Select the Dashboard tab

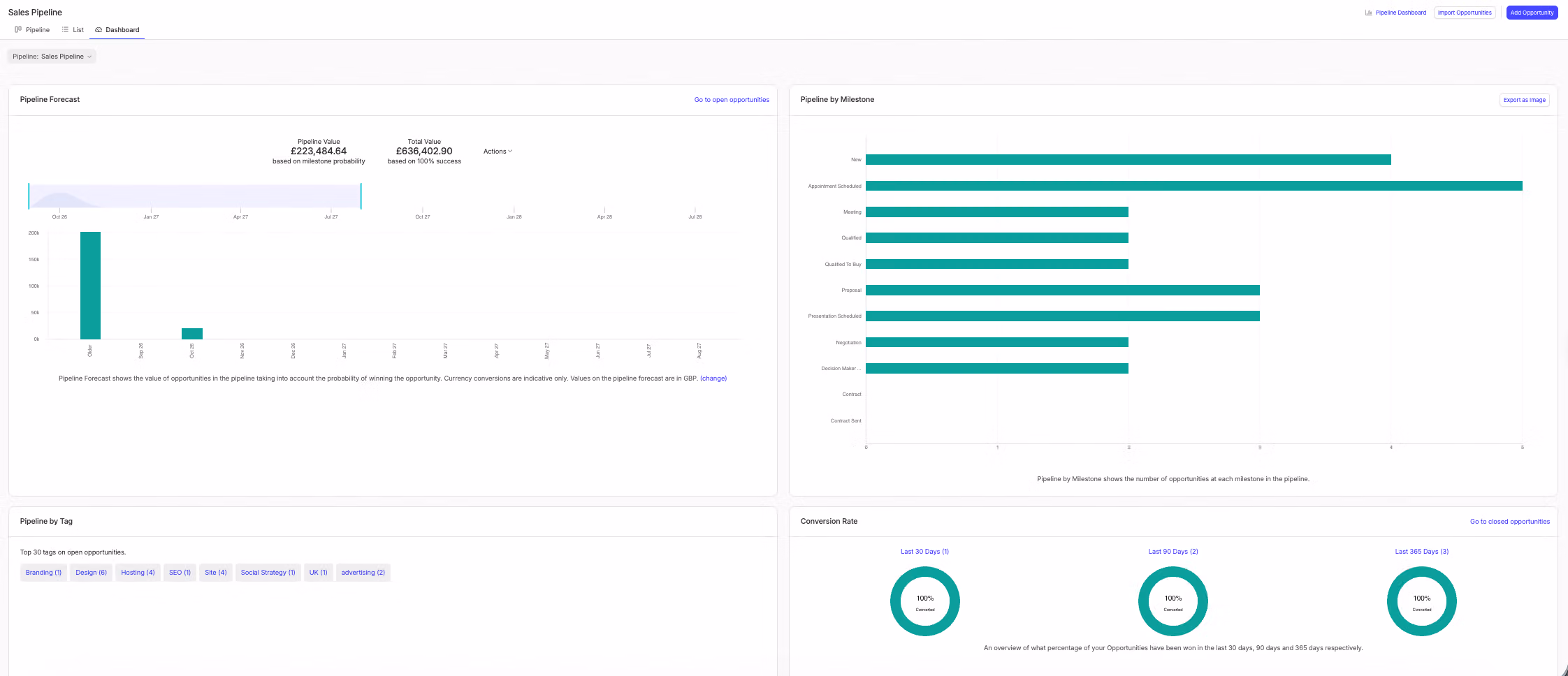[117, 30]
